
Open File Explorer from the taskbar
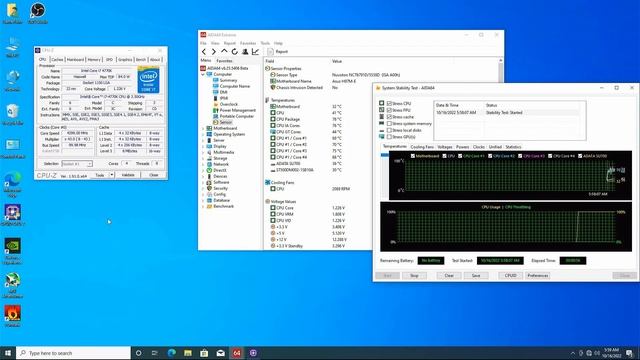click(188, 353)
